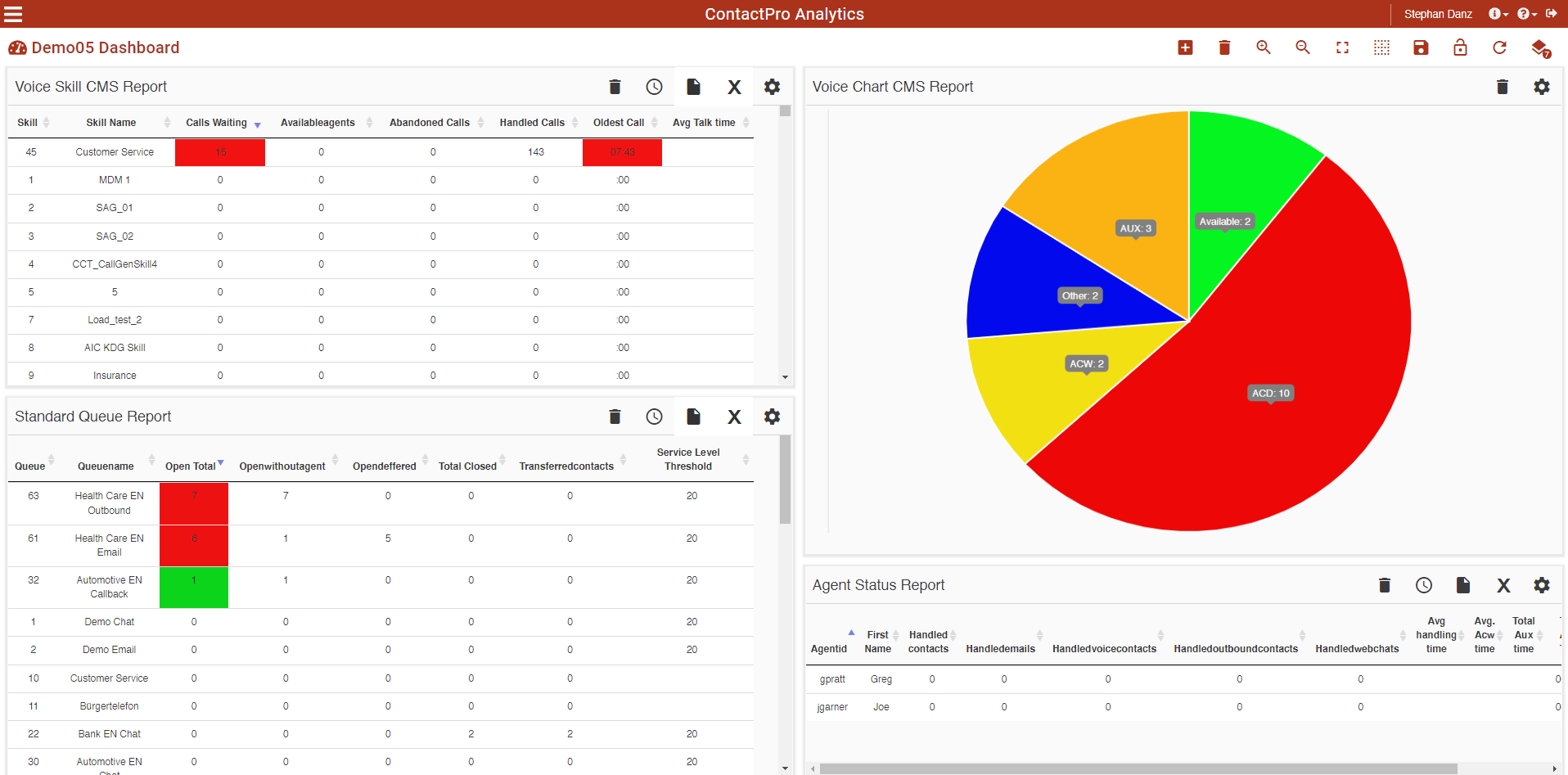Expand the info dropdown in header

[1498, 14]
